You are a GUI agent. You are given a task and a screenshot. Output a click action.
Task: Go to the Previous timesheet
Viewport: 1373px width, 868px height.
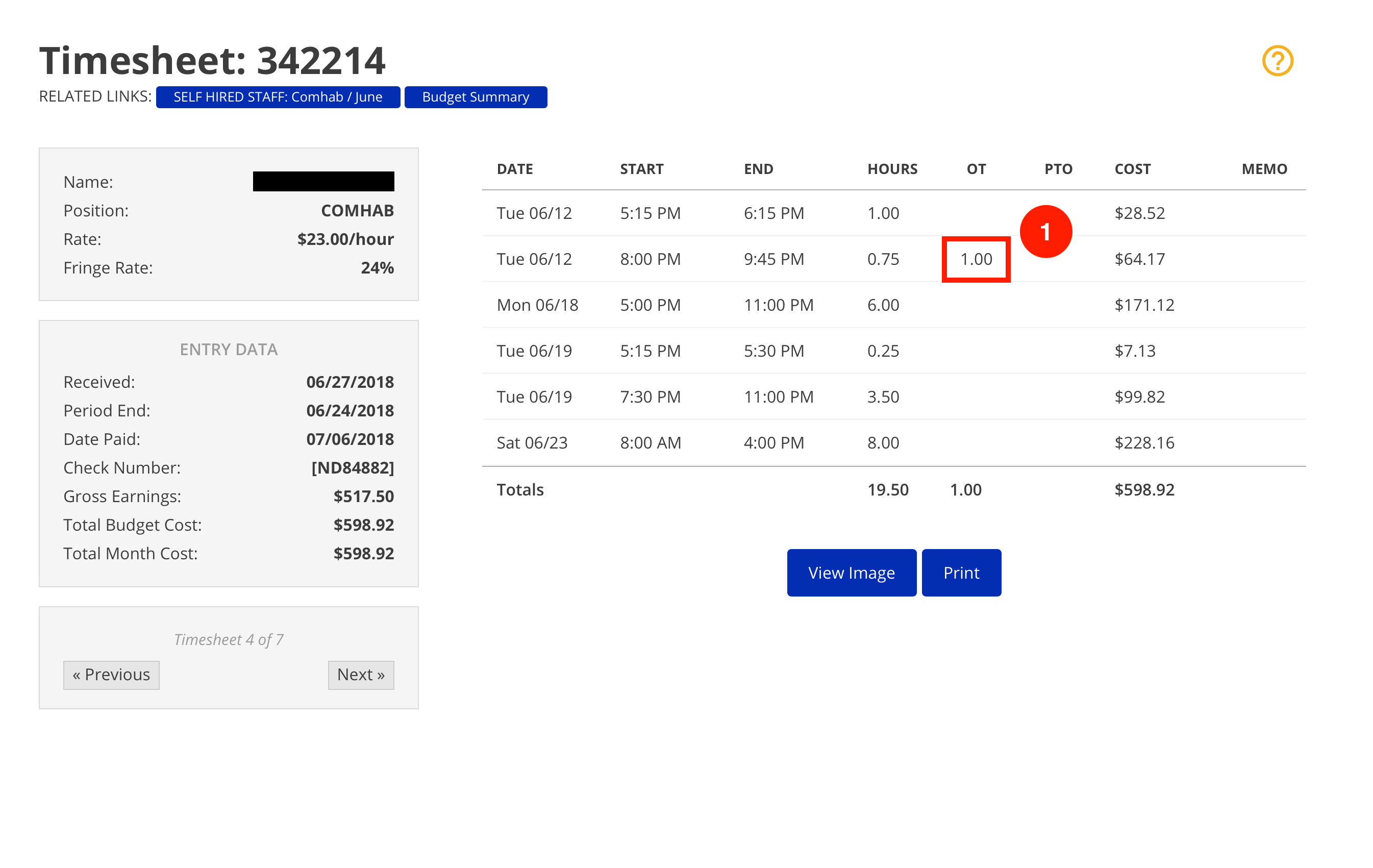click(x=111, y=675)
